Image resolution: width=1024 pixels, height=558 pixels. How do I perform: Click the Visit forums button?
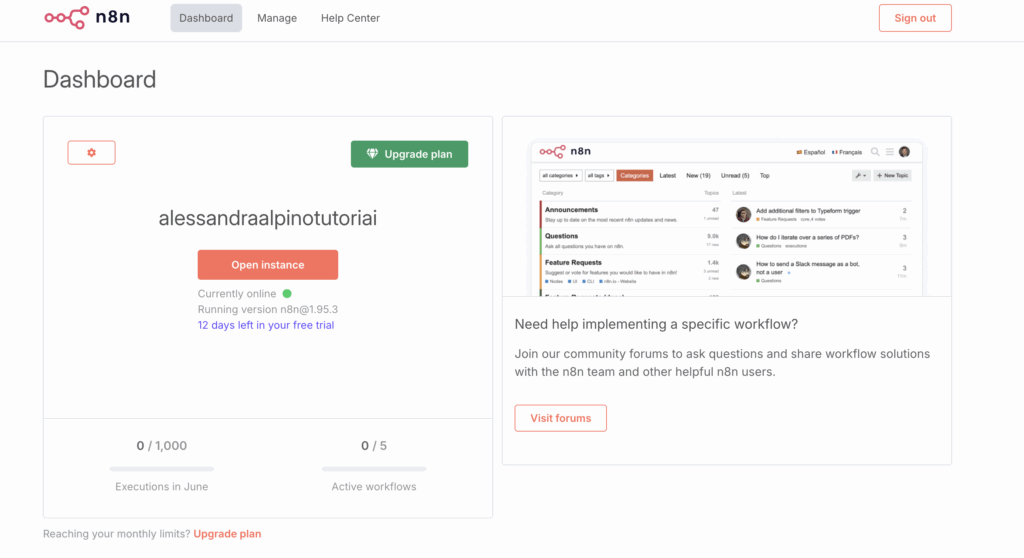(x=560, y=418)
